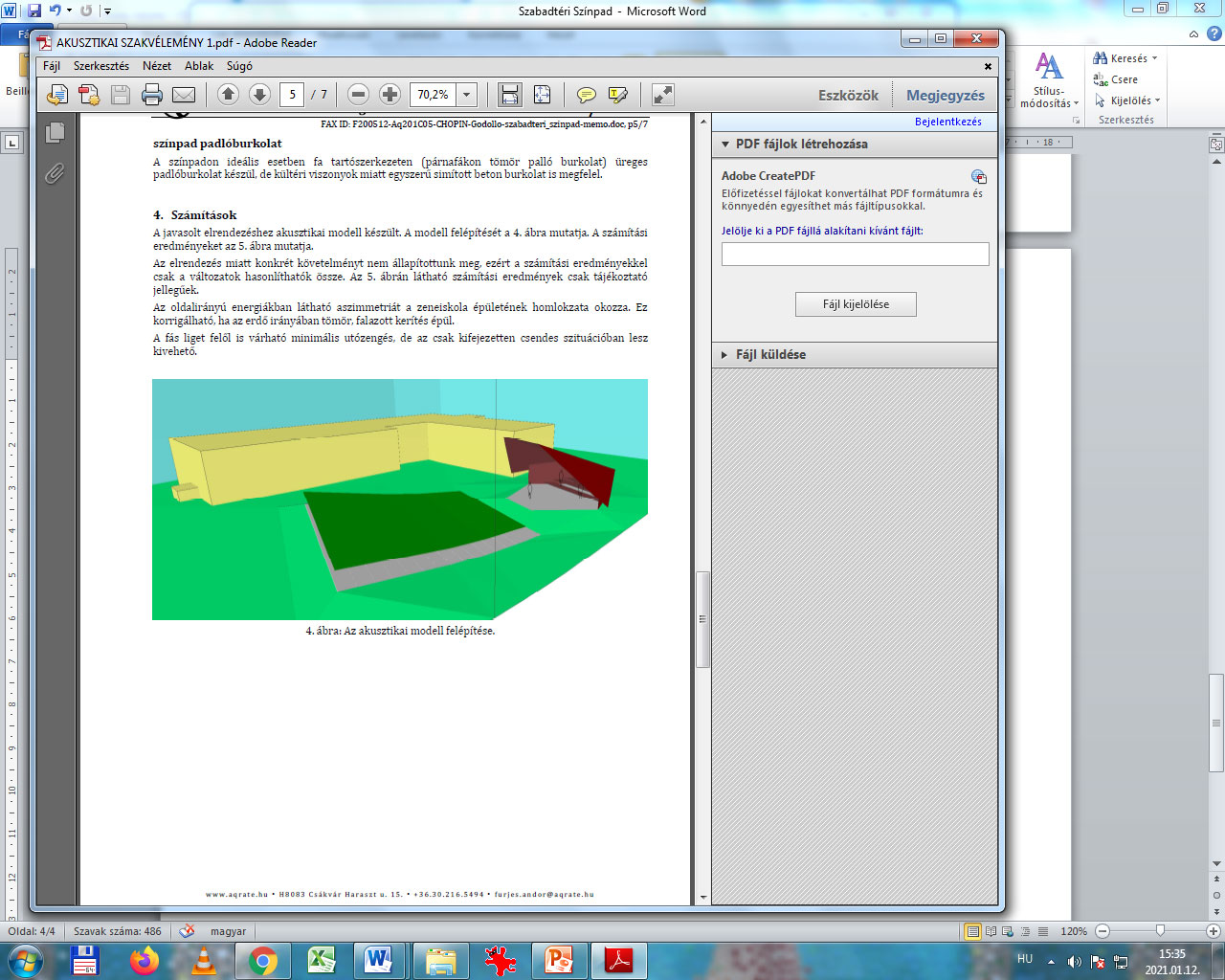The height and width of the screenshot is (980, 1225).
Task: Open the attachments paperclip panel
Action: pyautogui.click(x=56, y=173)
